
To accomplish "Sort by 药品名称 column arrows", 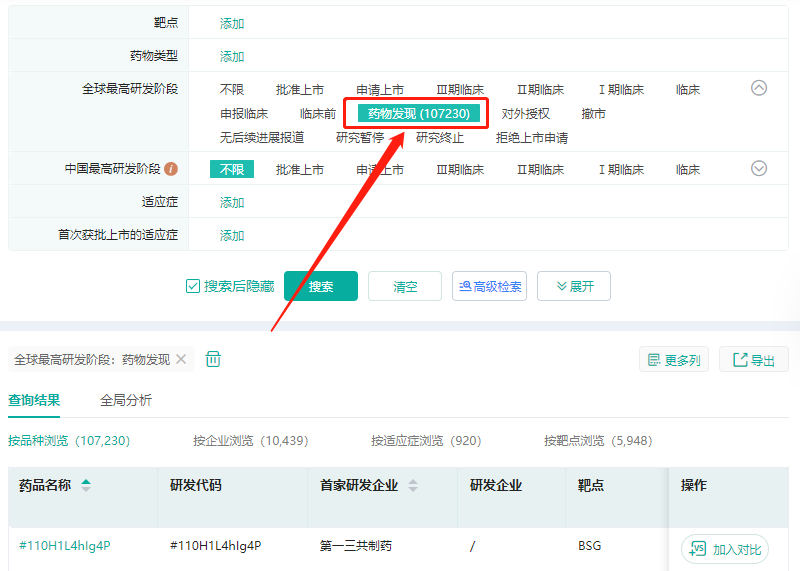I will coord(86,486).
